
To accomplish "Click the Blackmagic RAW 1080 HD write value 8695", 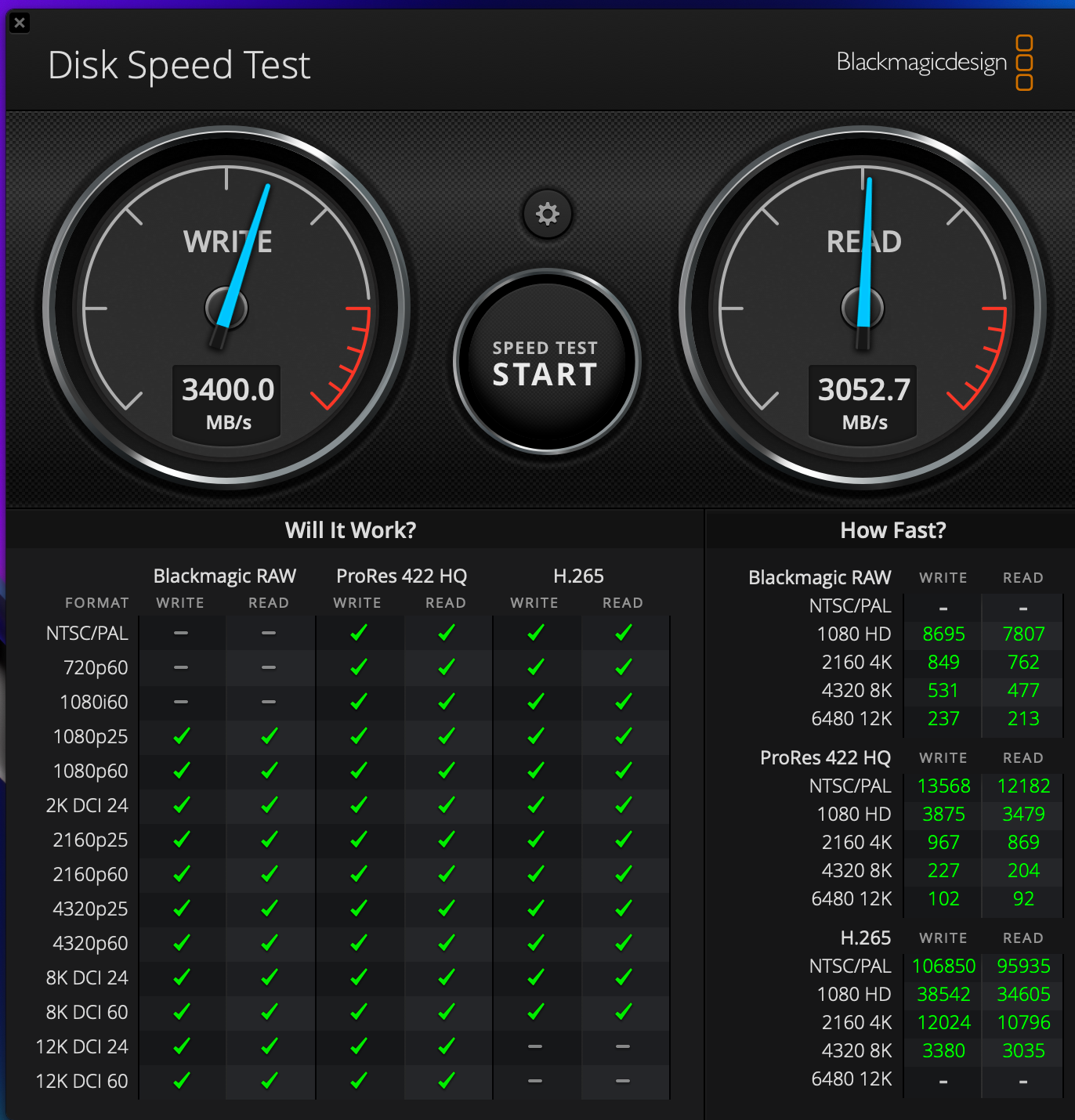I will (x=943, y=634).
